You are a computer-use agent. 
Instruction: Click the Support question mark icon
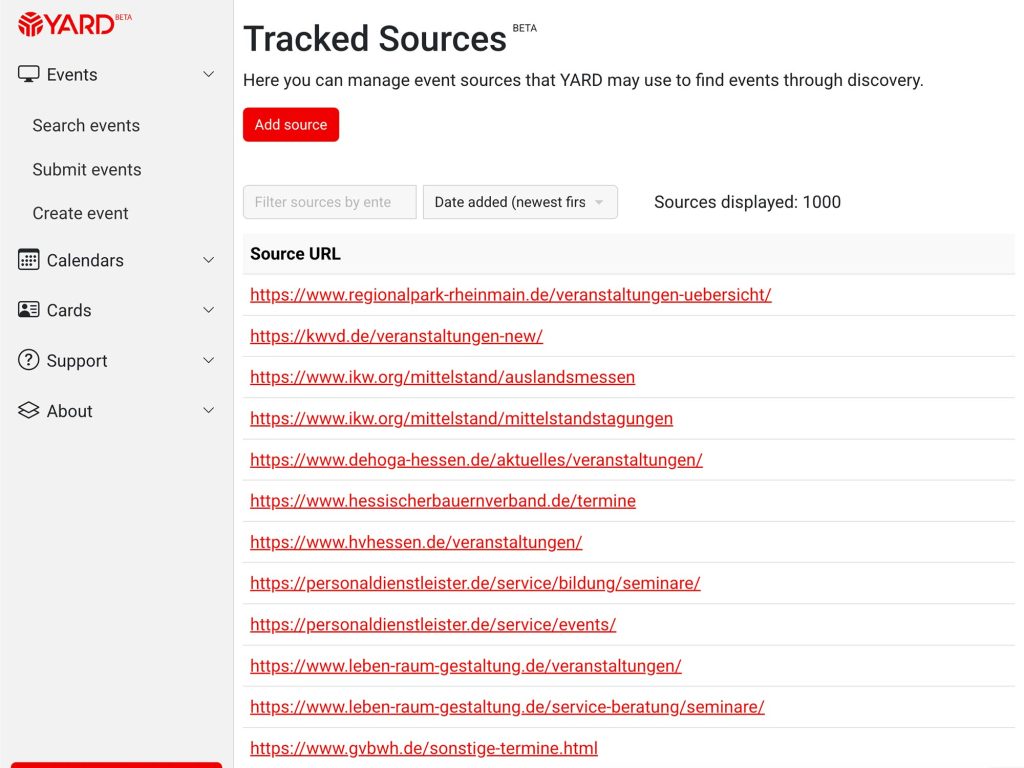tap(27, 360)
